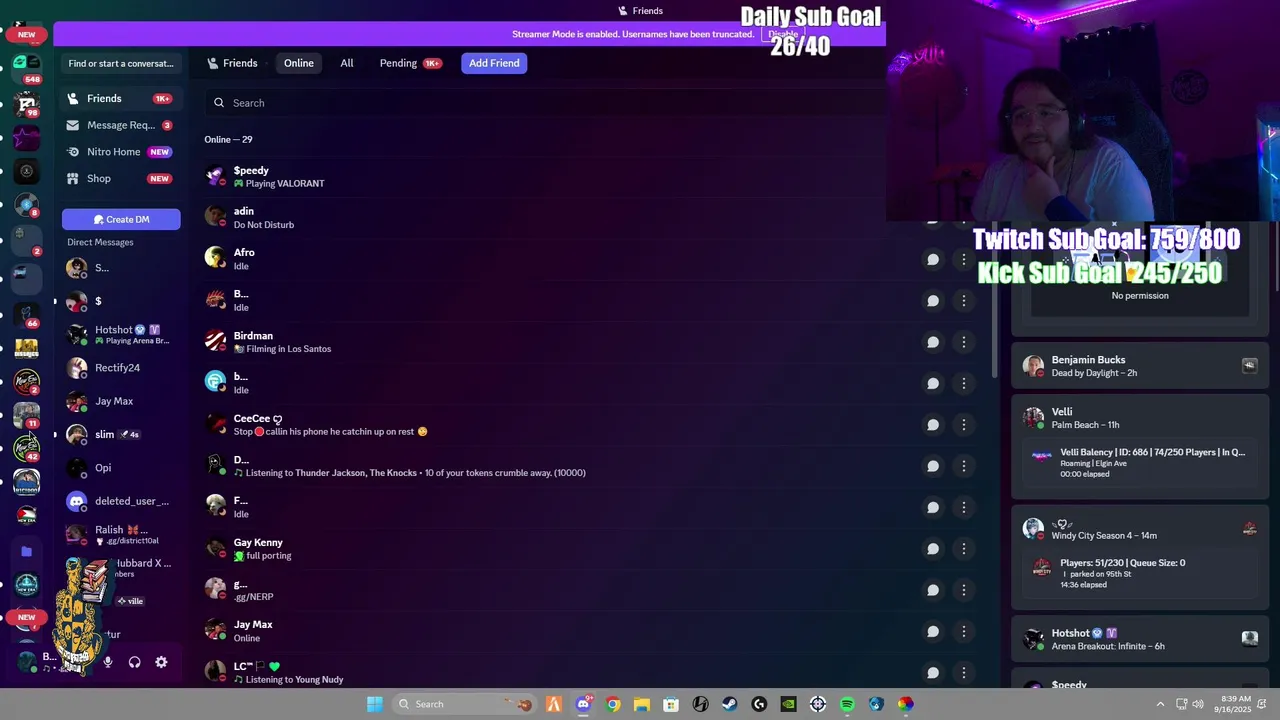The height and width of the screenshot is (720, 1280).
Task: Open More menu for friend F...
Action: [963, 508]
